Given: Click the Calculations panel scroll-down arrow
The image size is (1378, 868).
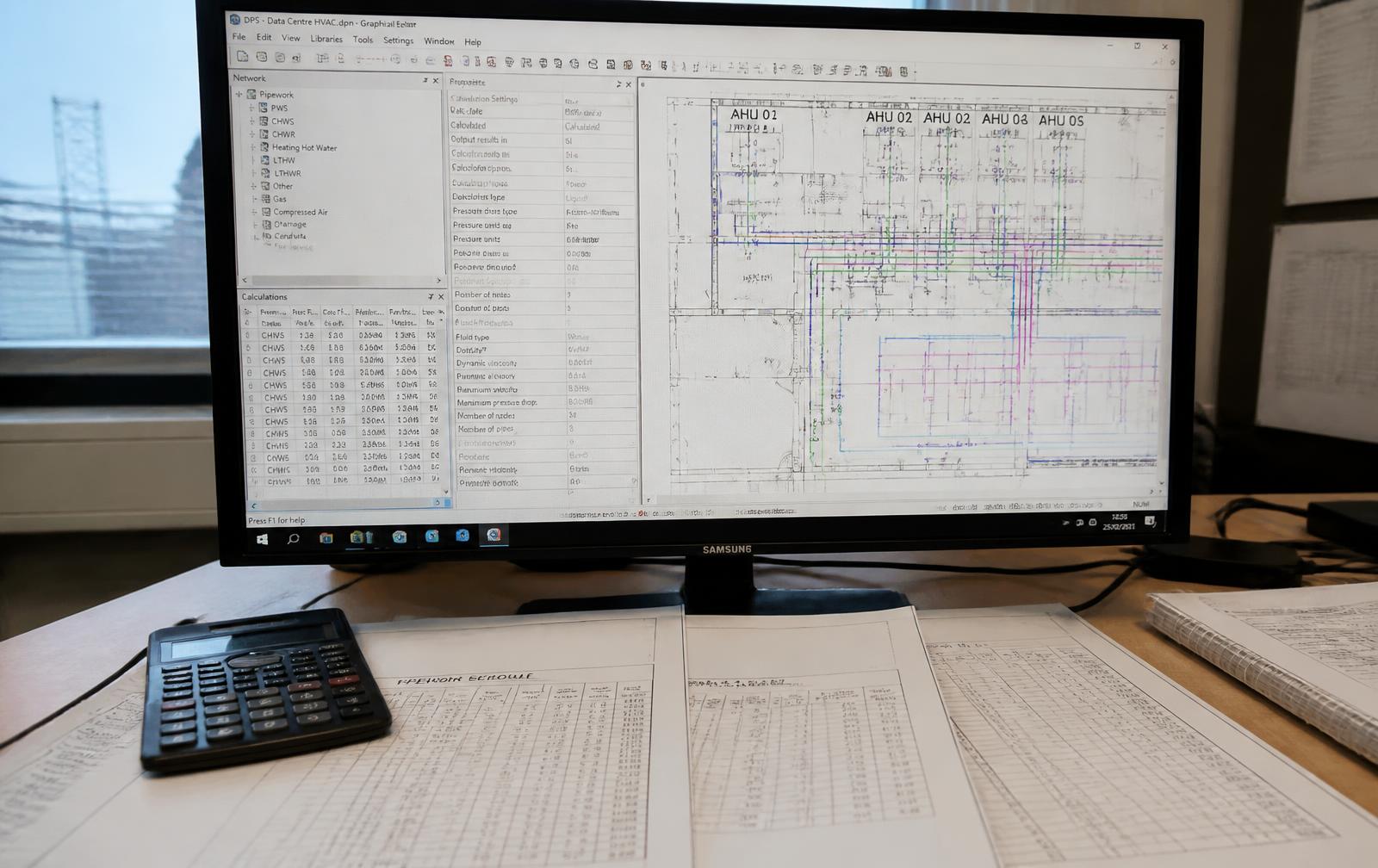Looking at the screenshot, I should tap(446, 493).
